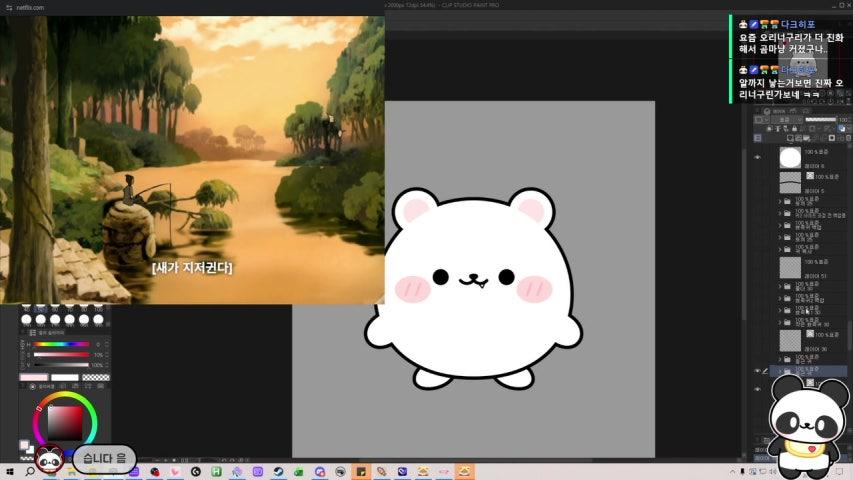Toggle visibility eye of 레이어 6

(757, 157)
